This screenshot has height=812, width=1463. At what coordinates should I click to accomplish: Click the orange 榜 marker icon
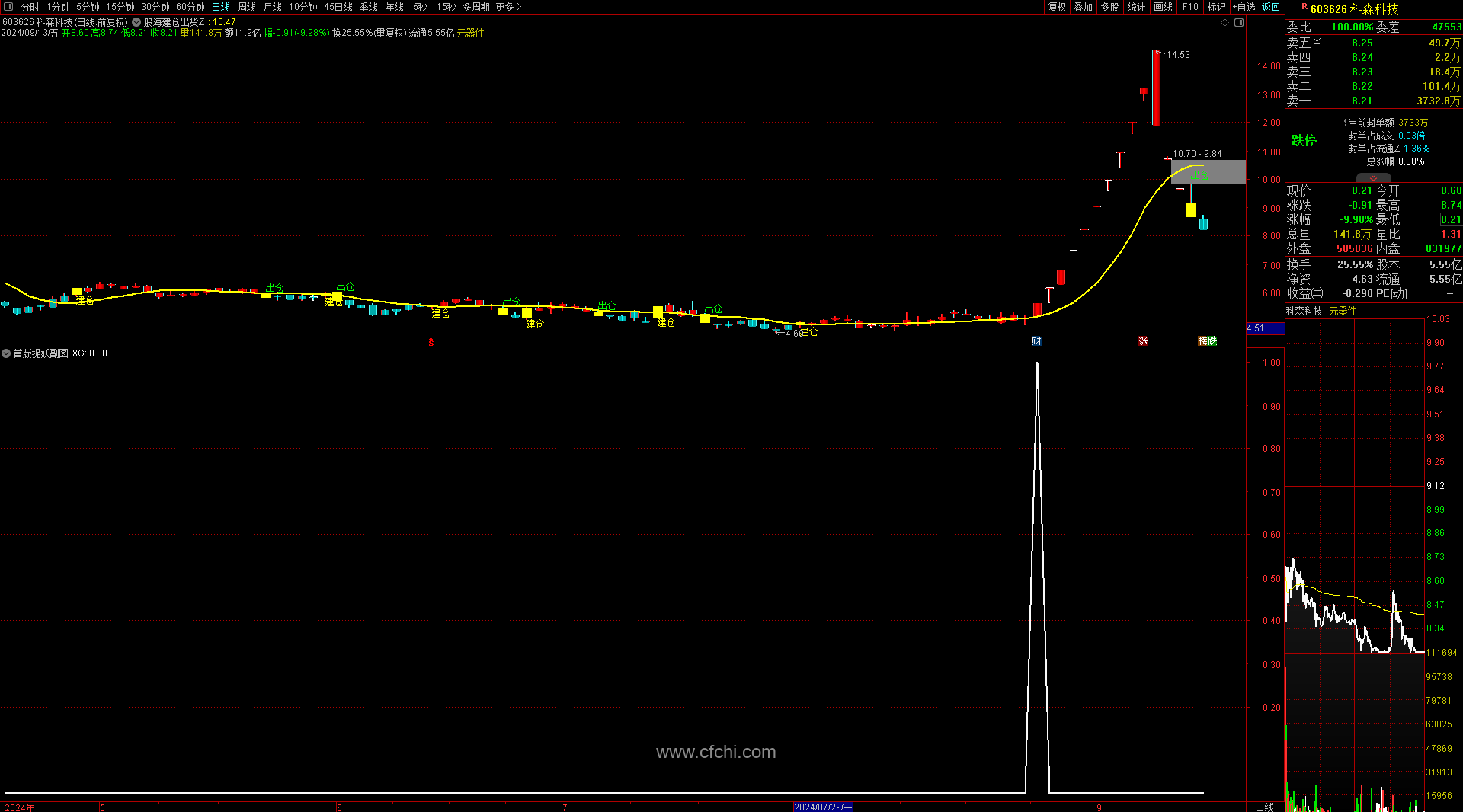pos(1203,341)
